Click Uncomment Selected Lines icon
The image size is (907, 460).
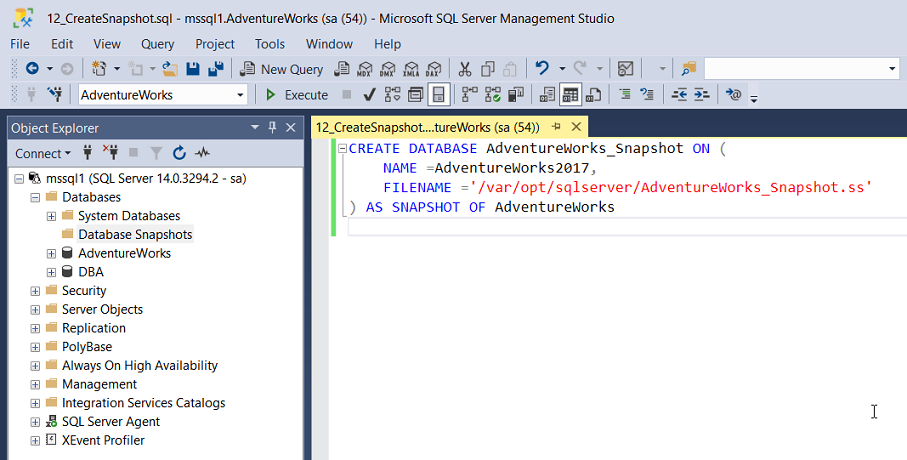tap(647, 94)
